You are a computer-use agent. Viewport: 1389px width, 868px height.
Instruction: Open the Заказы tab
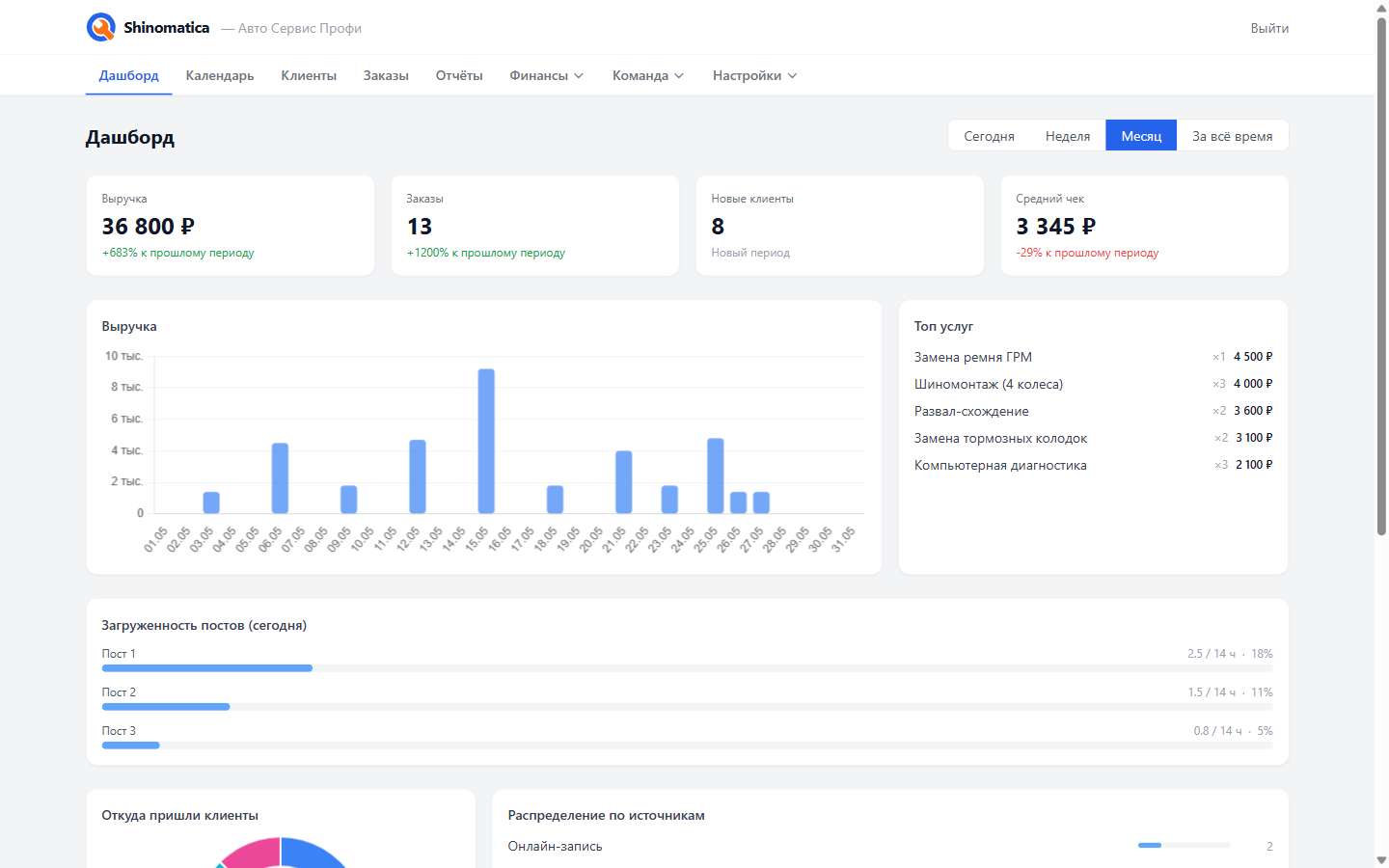tap(386, 75)
